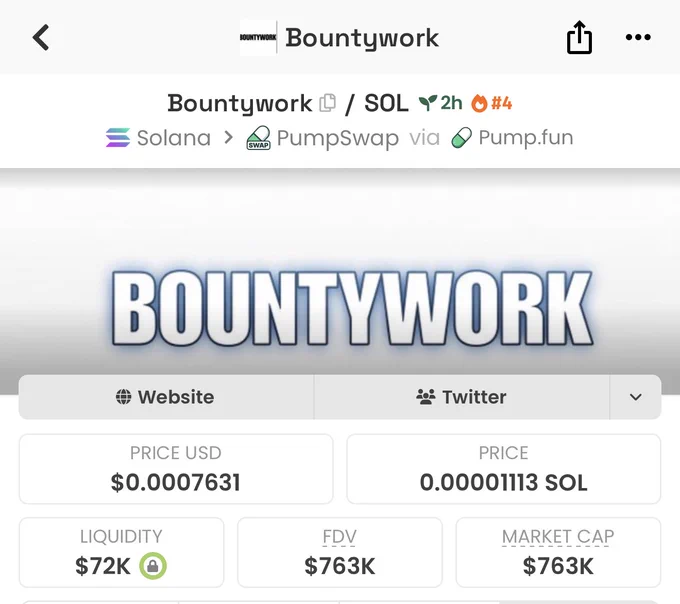680x604 pixels.
Task: Tap the FDV label
Action: (340, 537)
